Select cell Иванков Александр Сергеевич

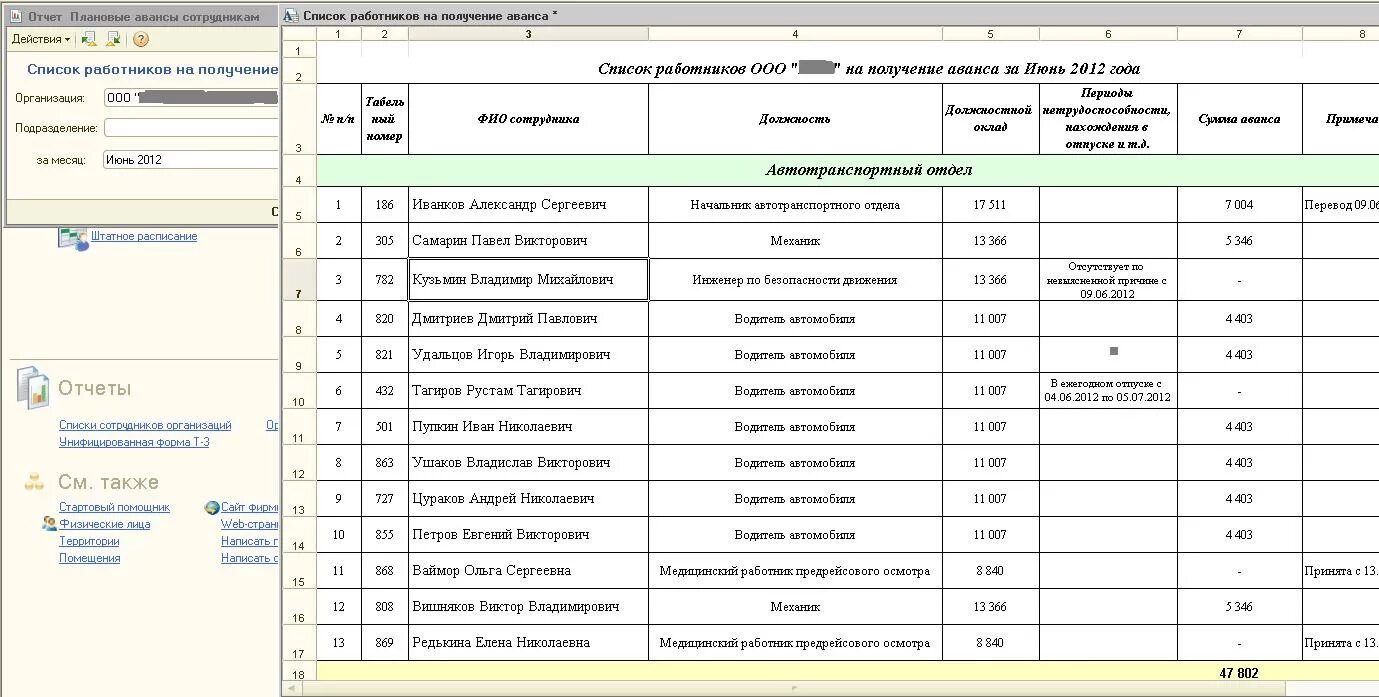pos(528,205)
